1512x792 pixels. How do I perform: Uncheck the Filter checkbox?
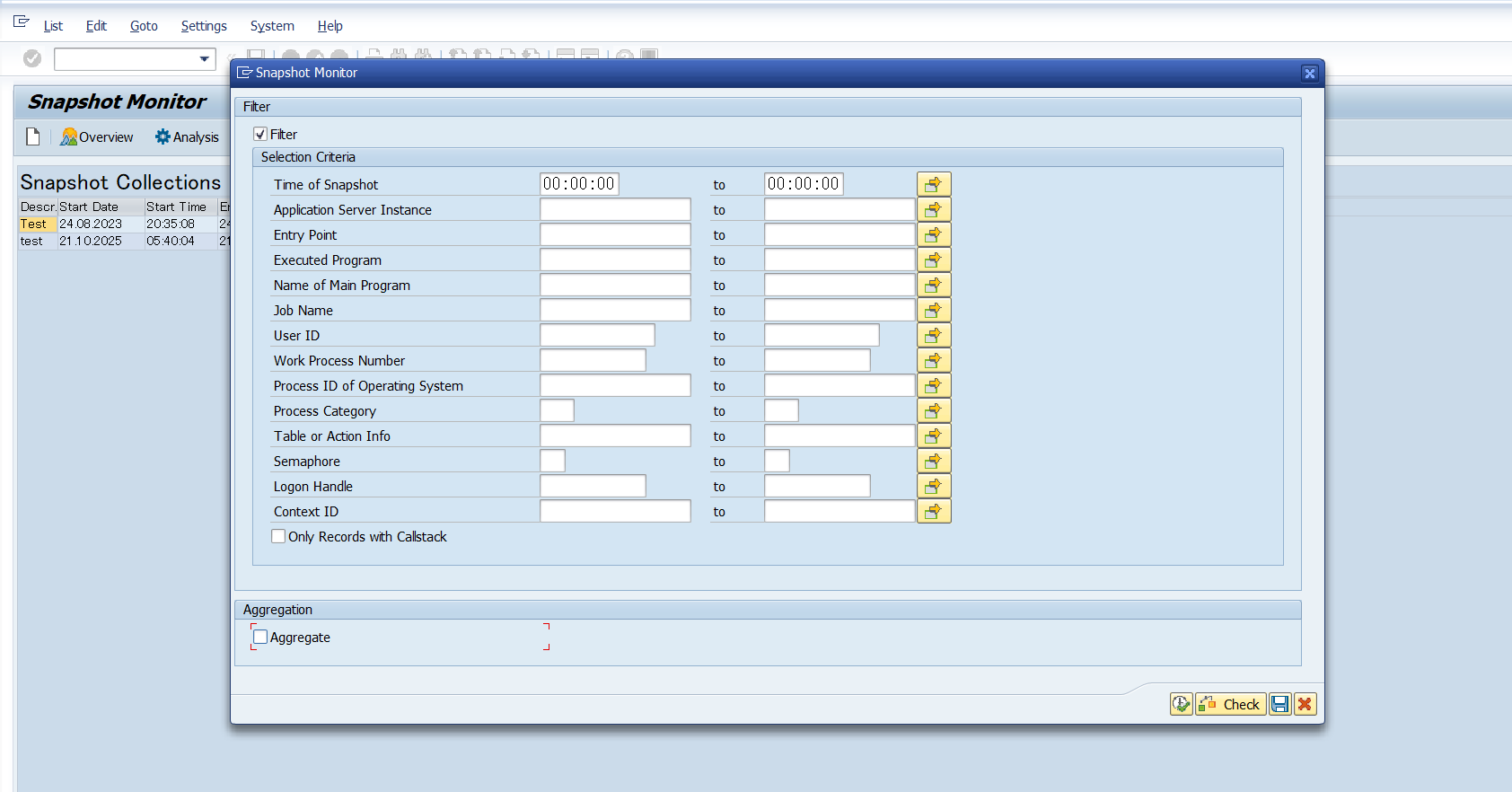click(260, 134)
